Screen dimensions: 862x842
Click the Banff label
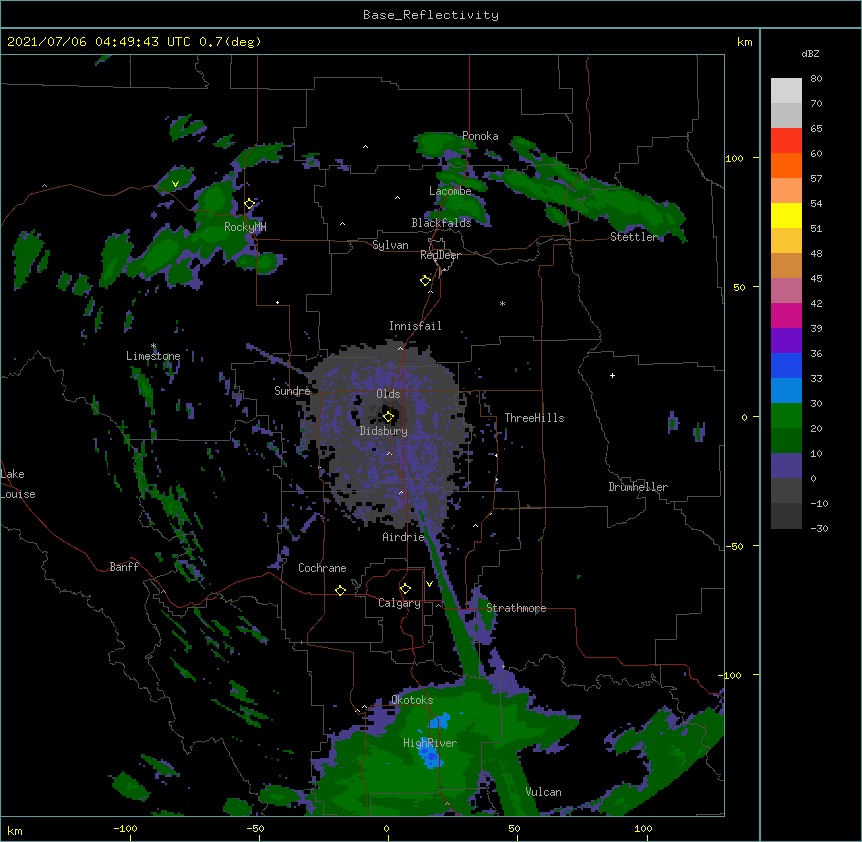coord(124,567)
